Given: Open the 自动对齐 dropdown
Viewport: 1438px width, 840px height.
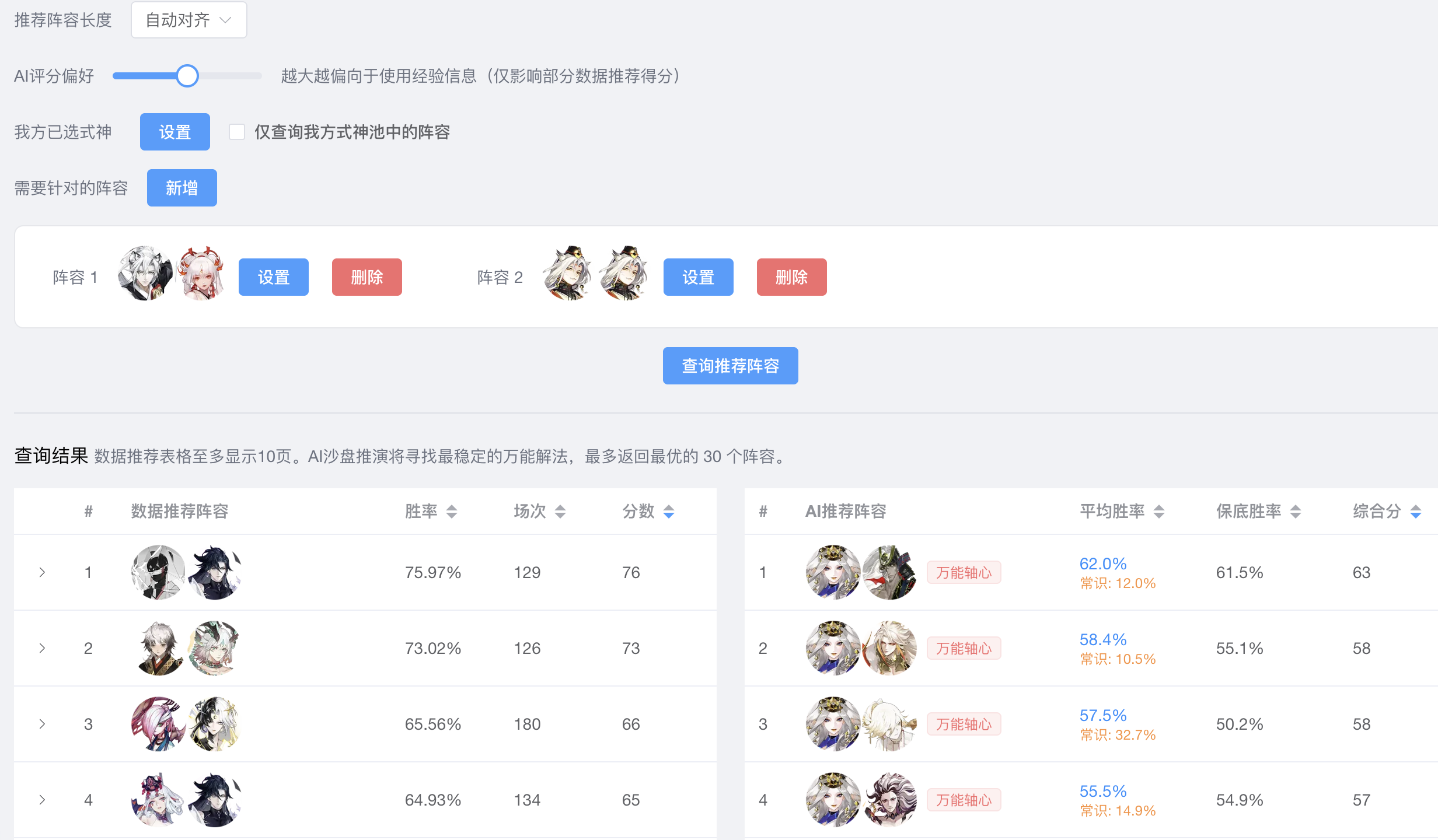Looking at the screenshot, I should click(189, 19).
